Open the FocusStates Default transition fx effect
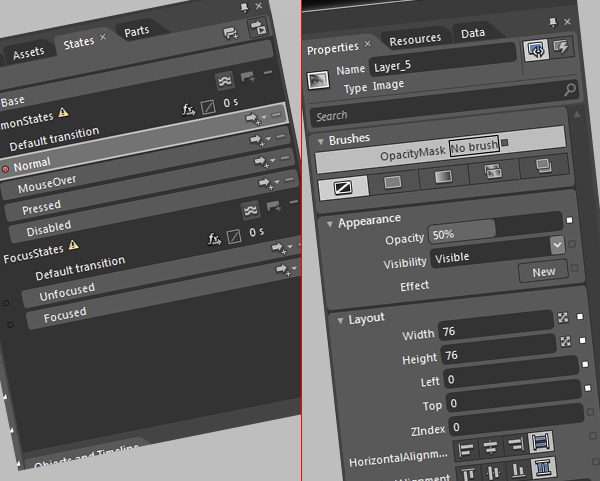The height and width of the screenshot is (481, 600). (214, 240)
